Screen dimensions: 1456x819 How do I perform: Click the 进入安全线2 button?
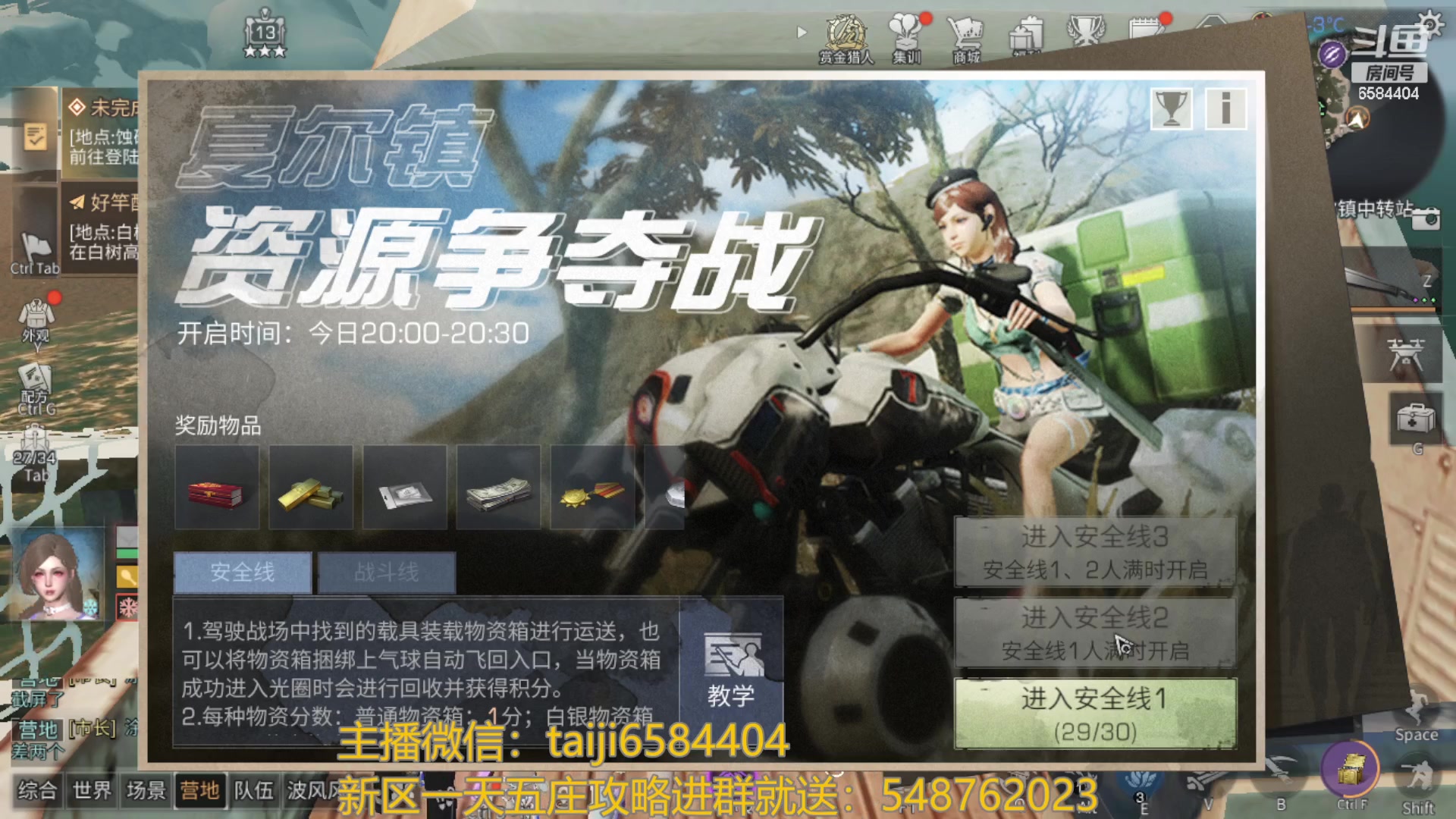coord(1095,633)
